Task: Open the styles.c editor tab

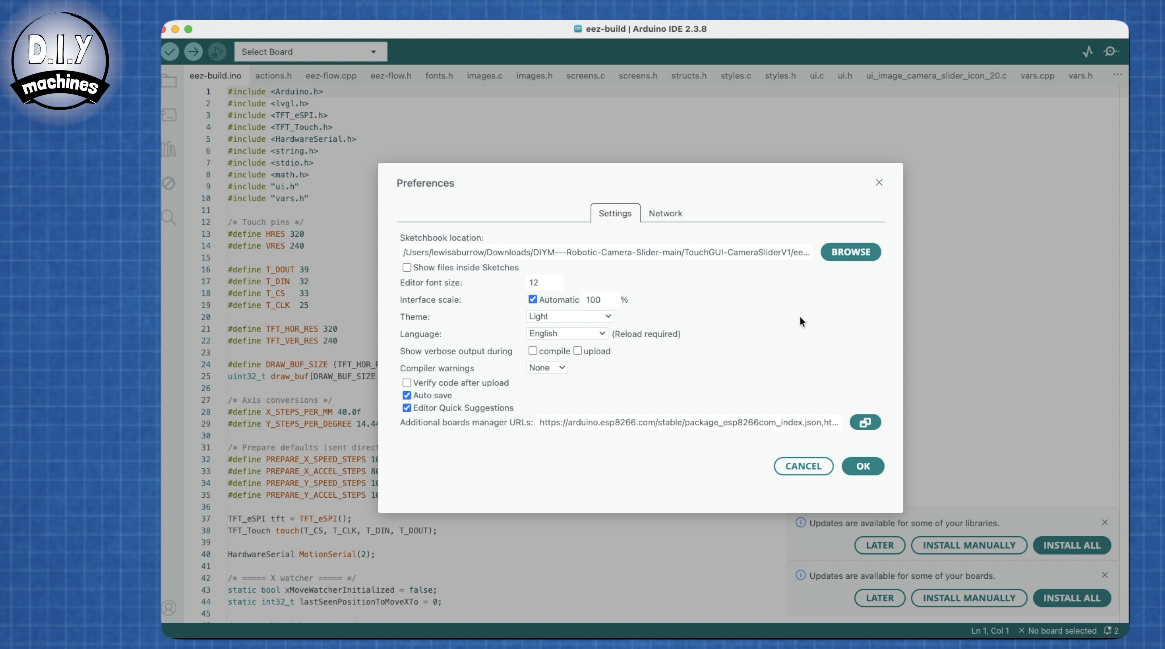Action: 736,76
